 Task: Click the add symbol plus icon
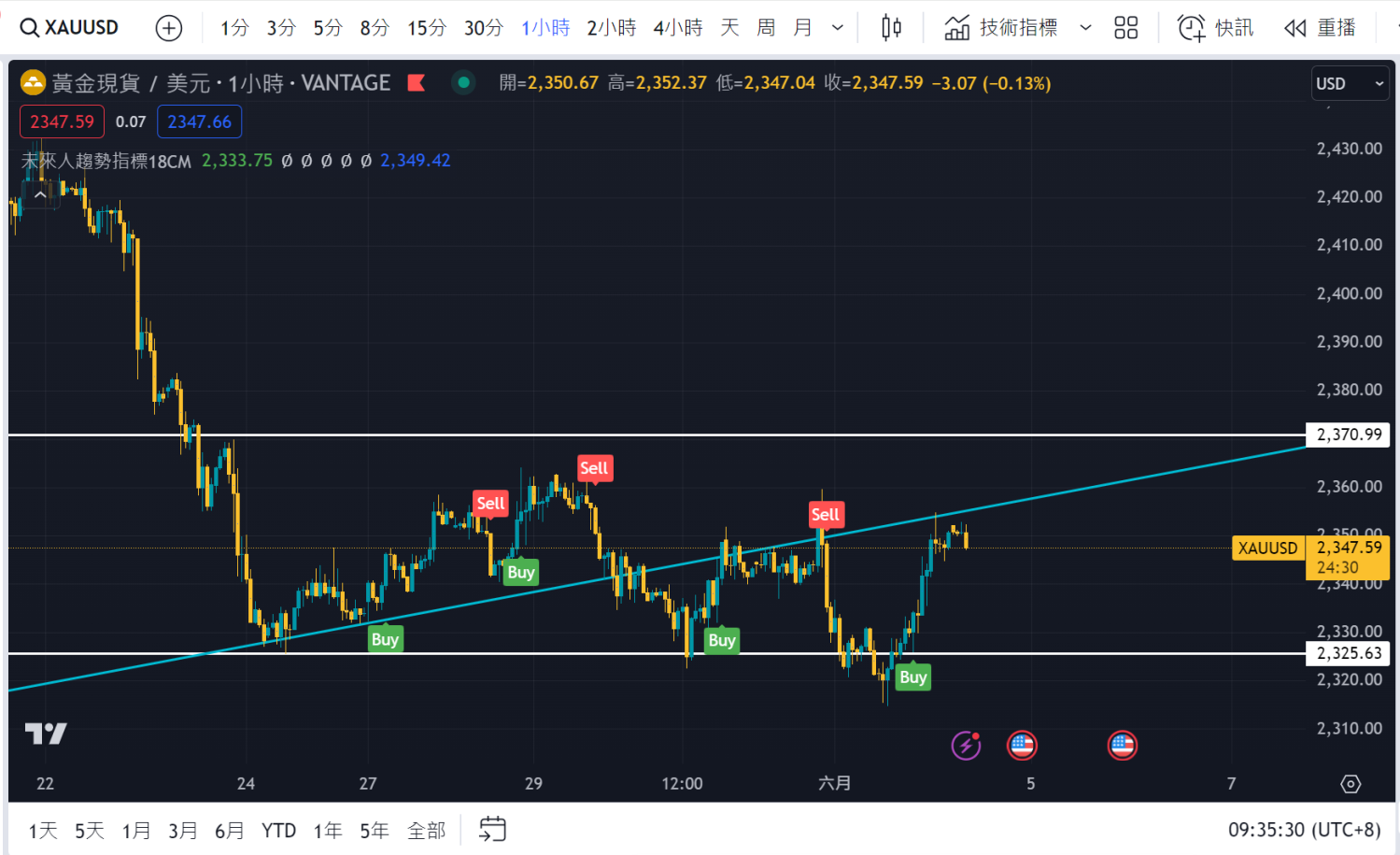[169, 28]
